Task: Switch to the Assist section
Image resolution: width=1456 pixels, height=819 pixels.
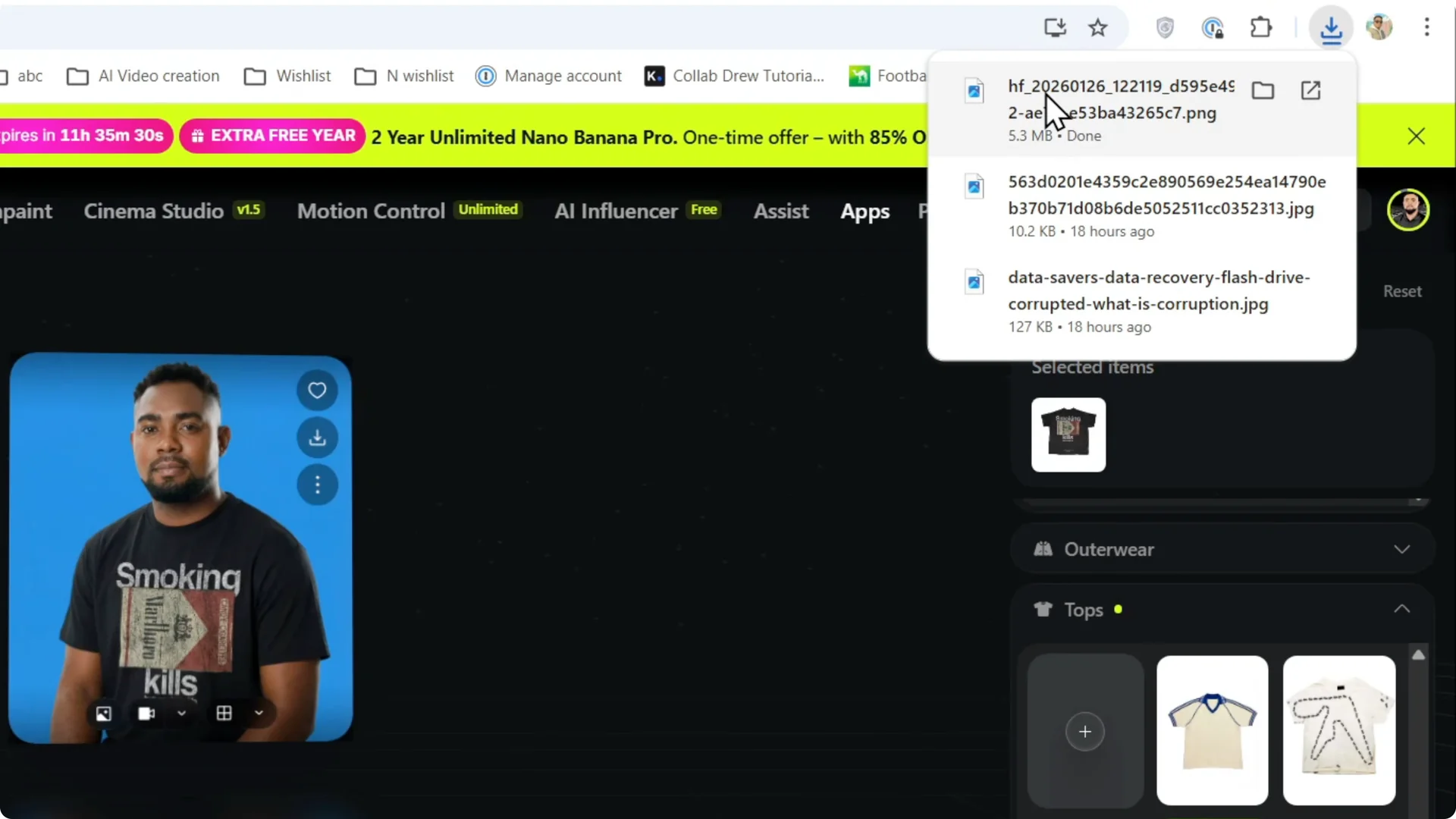Action: 781,212
